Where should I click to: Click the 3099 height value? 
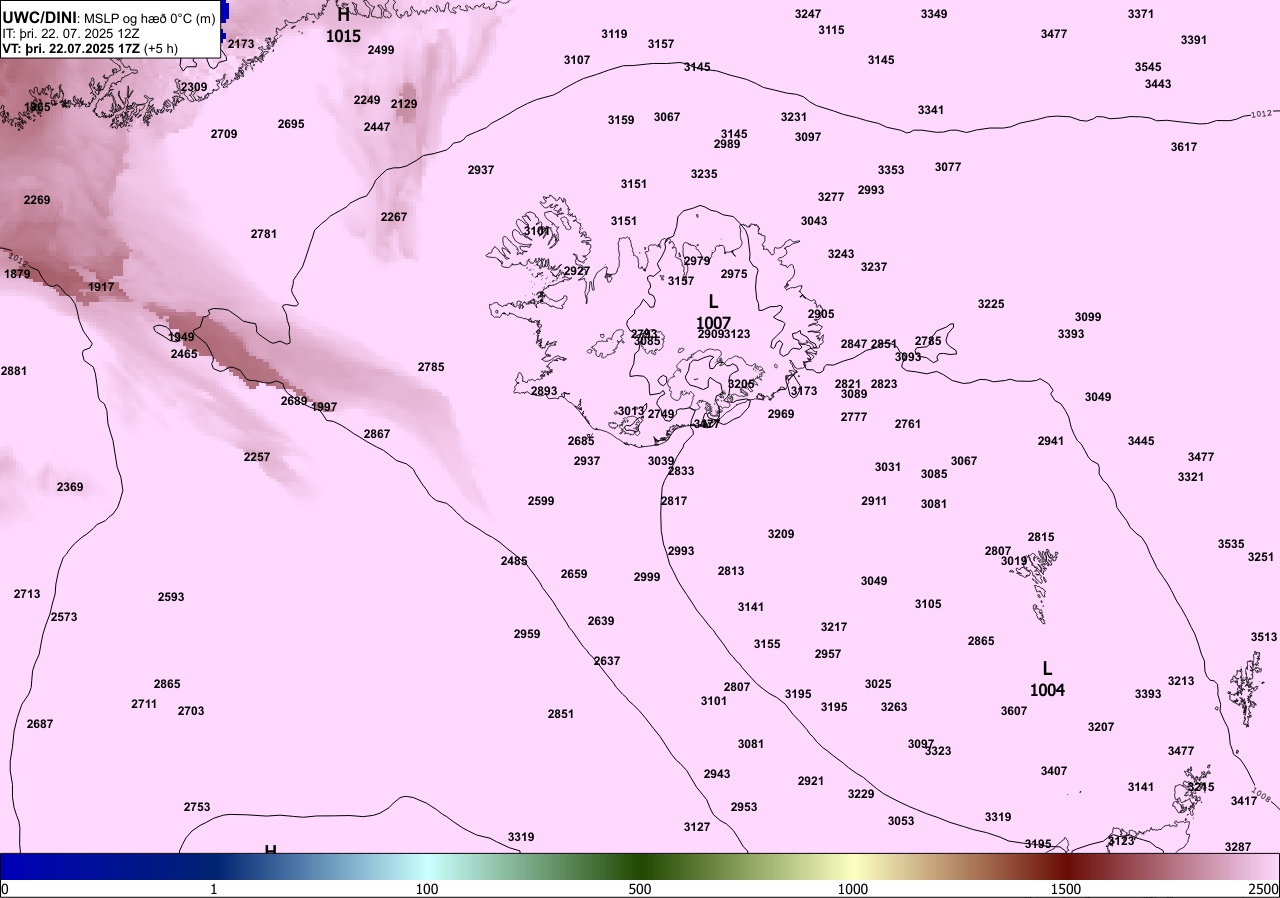pos(1088,317)
